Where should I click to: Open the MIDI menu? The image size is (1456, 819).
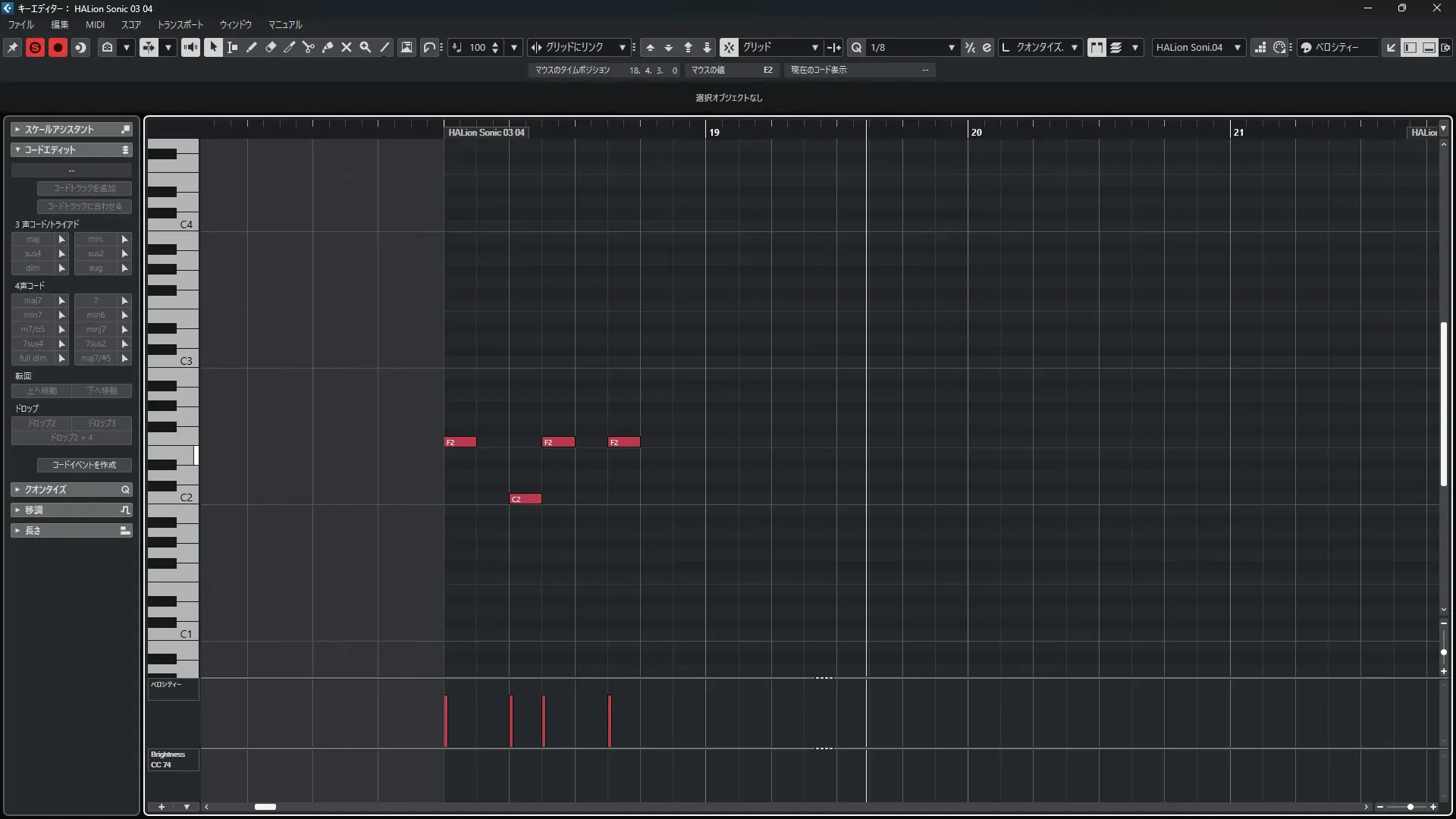point(95,24)
